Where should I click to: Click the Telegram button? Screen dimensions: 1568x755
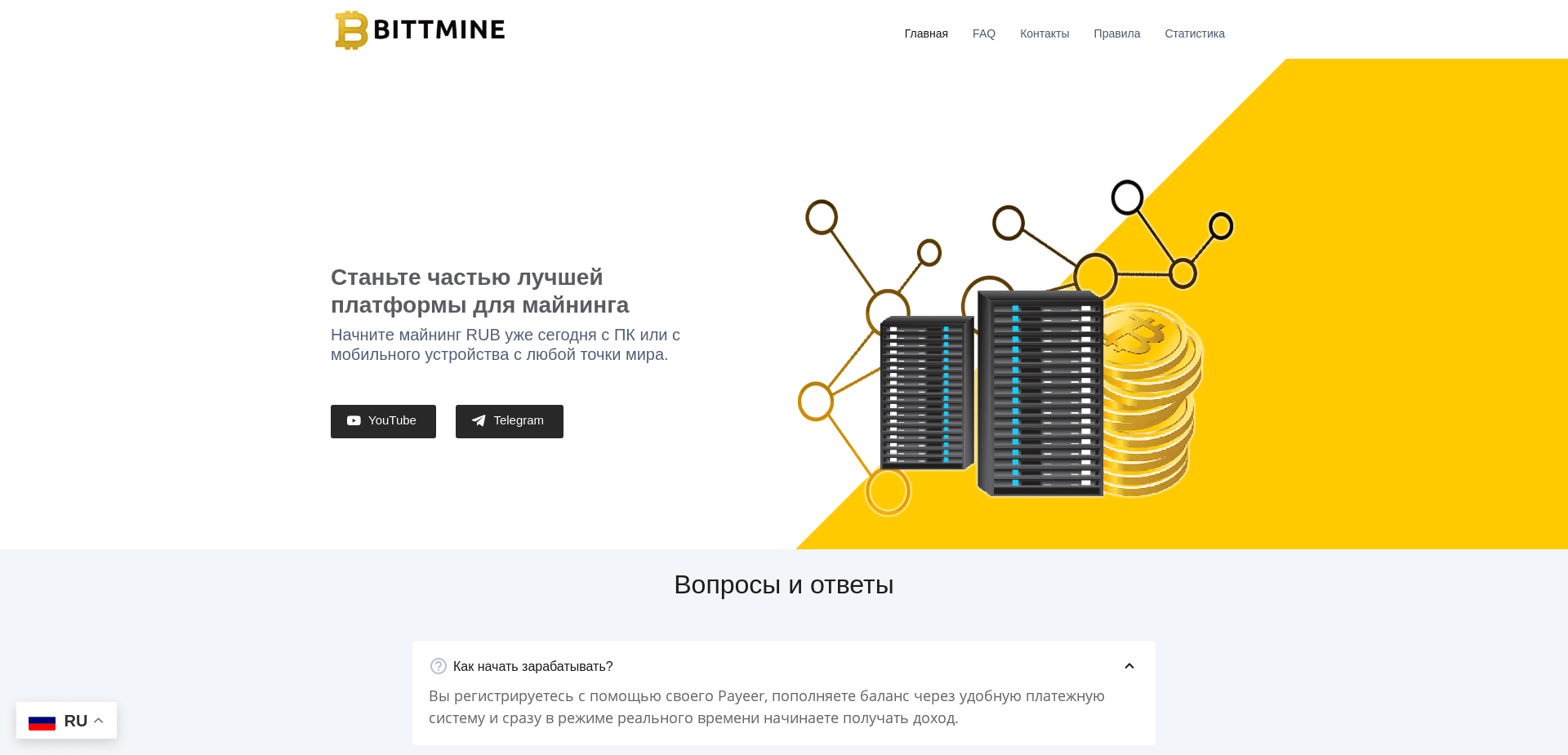pos(509,420)
